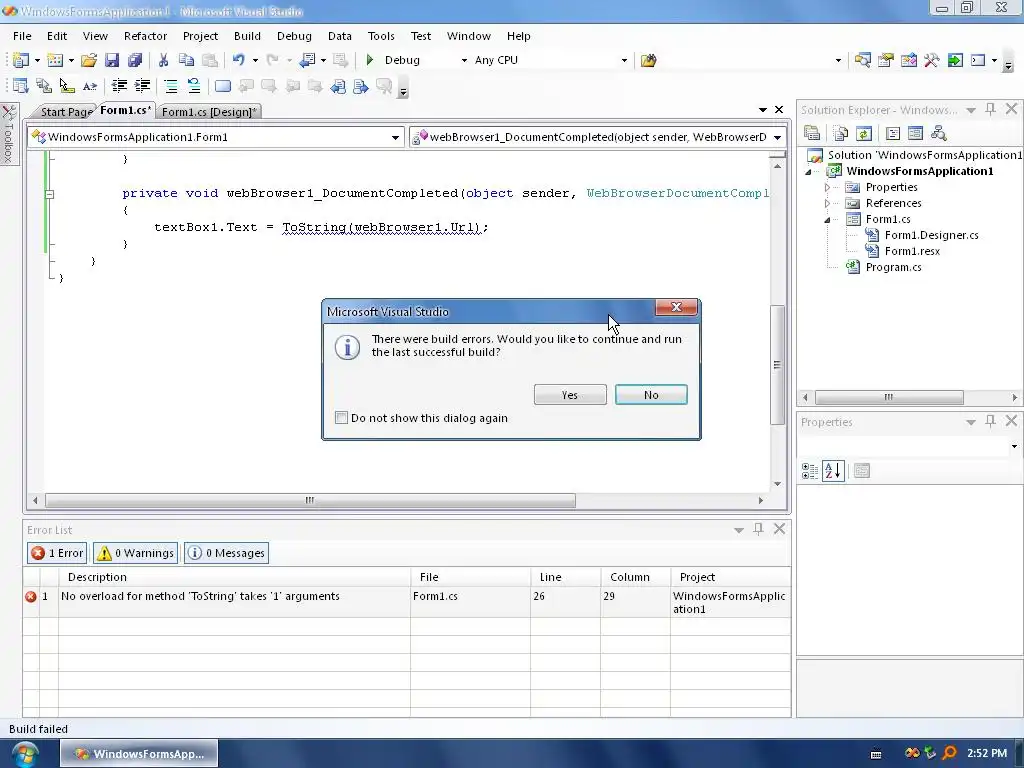Open Solution Explorer from toolbar icon
Screen dimensions: 1024x768
(863, 60)
